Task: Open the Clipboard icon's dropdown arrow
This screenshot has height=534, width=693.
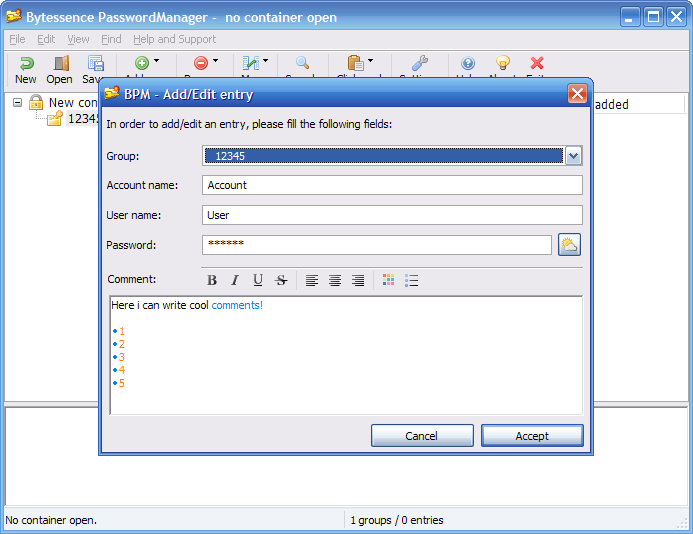Action: click(x=370, y=61)
